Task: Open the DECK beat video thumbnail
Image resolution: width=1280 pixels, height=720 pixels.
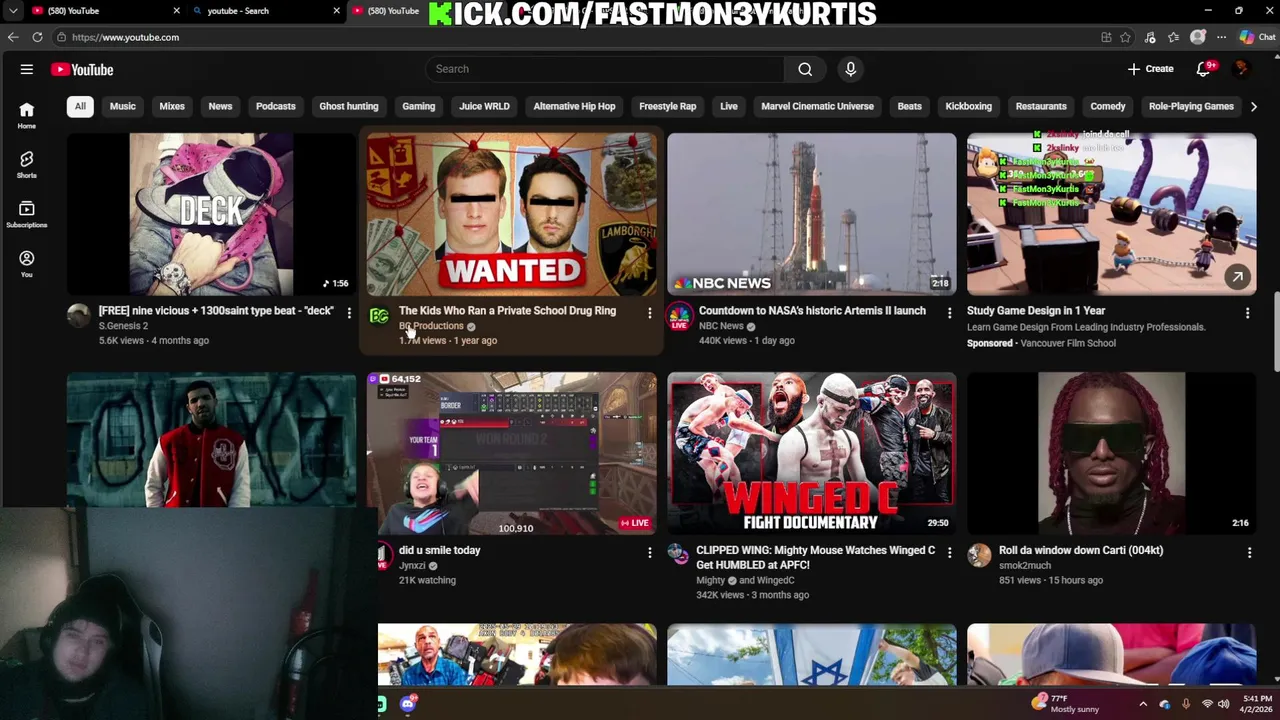Action: [x=211, y=214]
